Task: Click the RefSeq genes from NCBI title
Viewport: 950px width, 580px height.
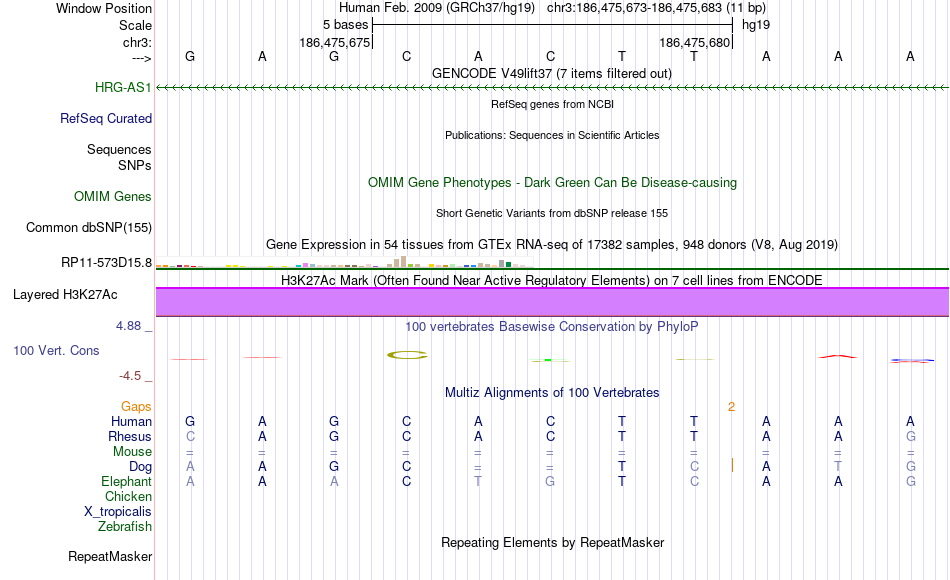Action: 552,104
